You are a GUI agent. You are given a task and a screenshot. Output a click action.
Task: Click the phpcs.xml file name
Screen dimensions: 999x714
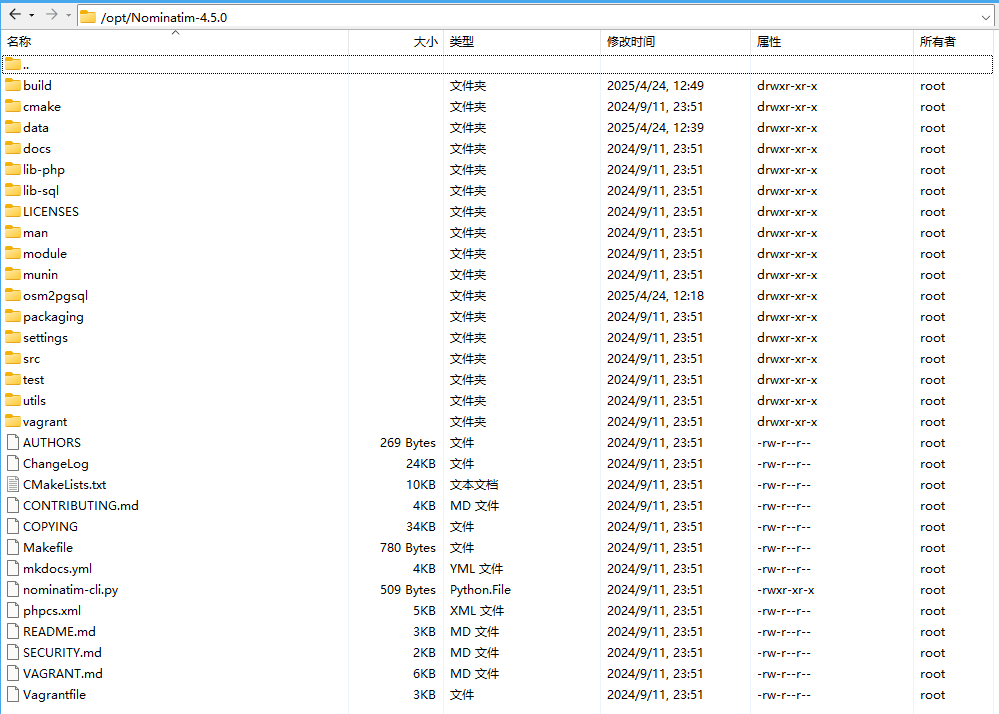point(52,611)
